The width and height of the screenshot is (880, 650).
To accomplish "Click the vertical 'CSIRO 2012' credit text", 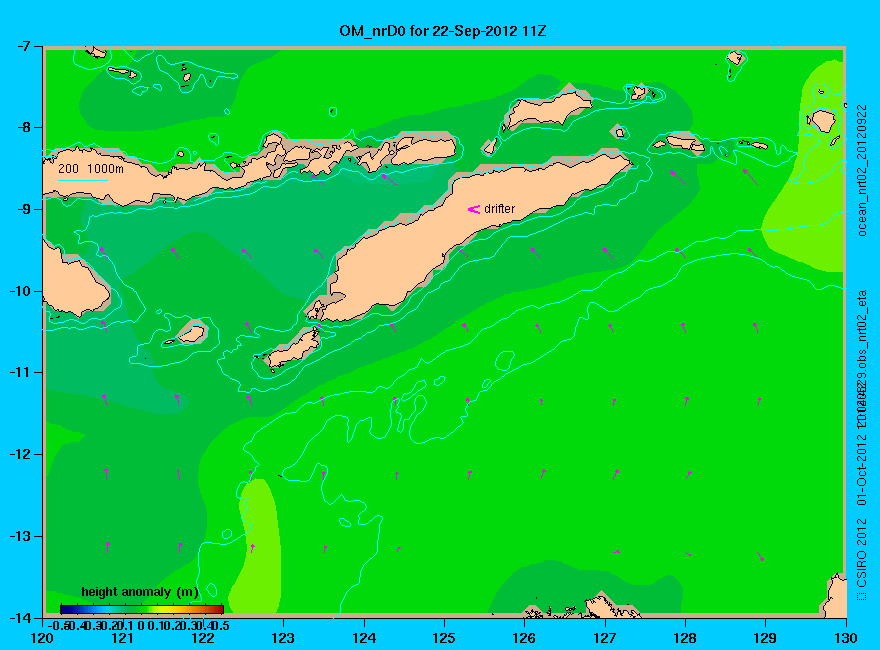I will (862, 553).
